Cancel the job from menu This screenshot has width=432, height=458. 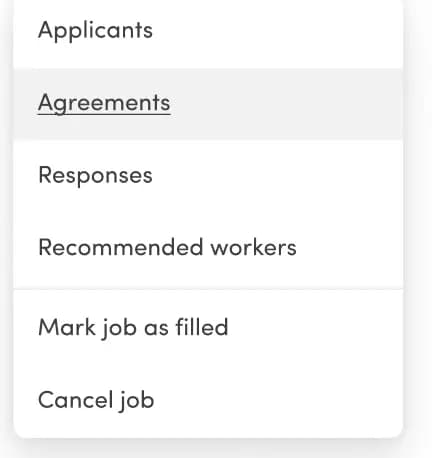tap(208, 400)
